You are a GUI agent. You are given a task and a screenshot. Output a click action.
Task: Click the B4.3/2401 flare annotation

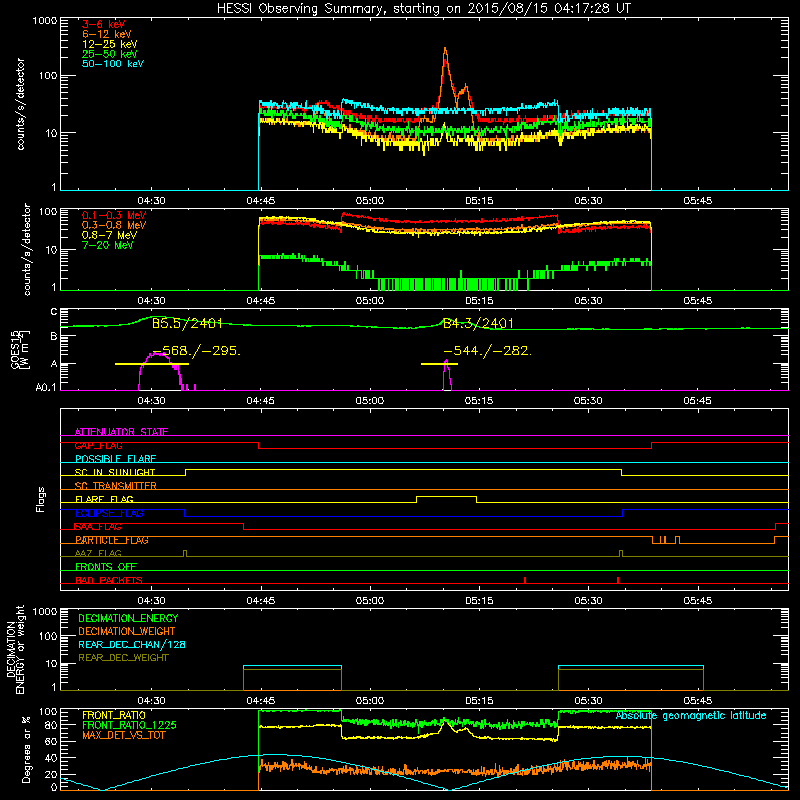(x=478, y=323)
